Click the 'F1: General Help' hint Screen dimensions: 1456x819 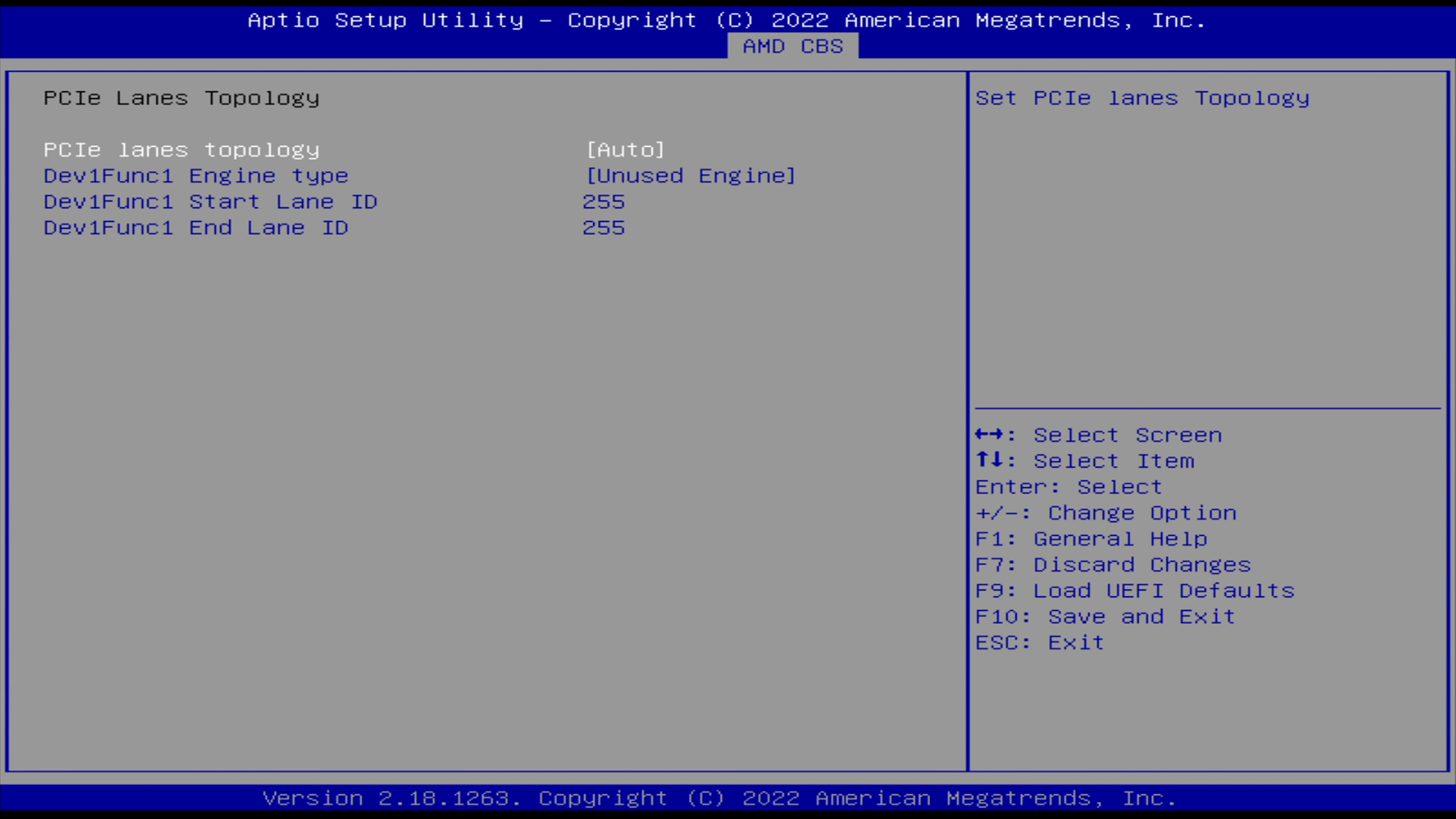point(1092,539)
